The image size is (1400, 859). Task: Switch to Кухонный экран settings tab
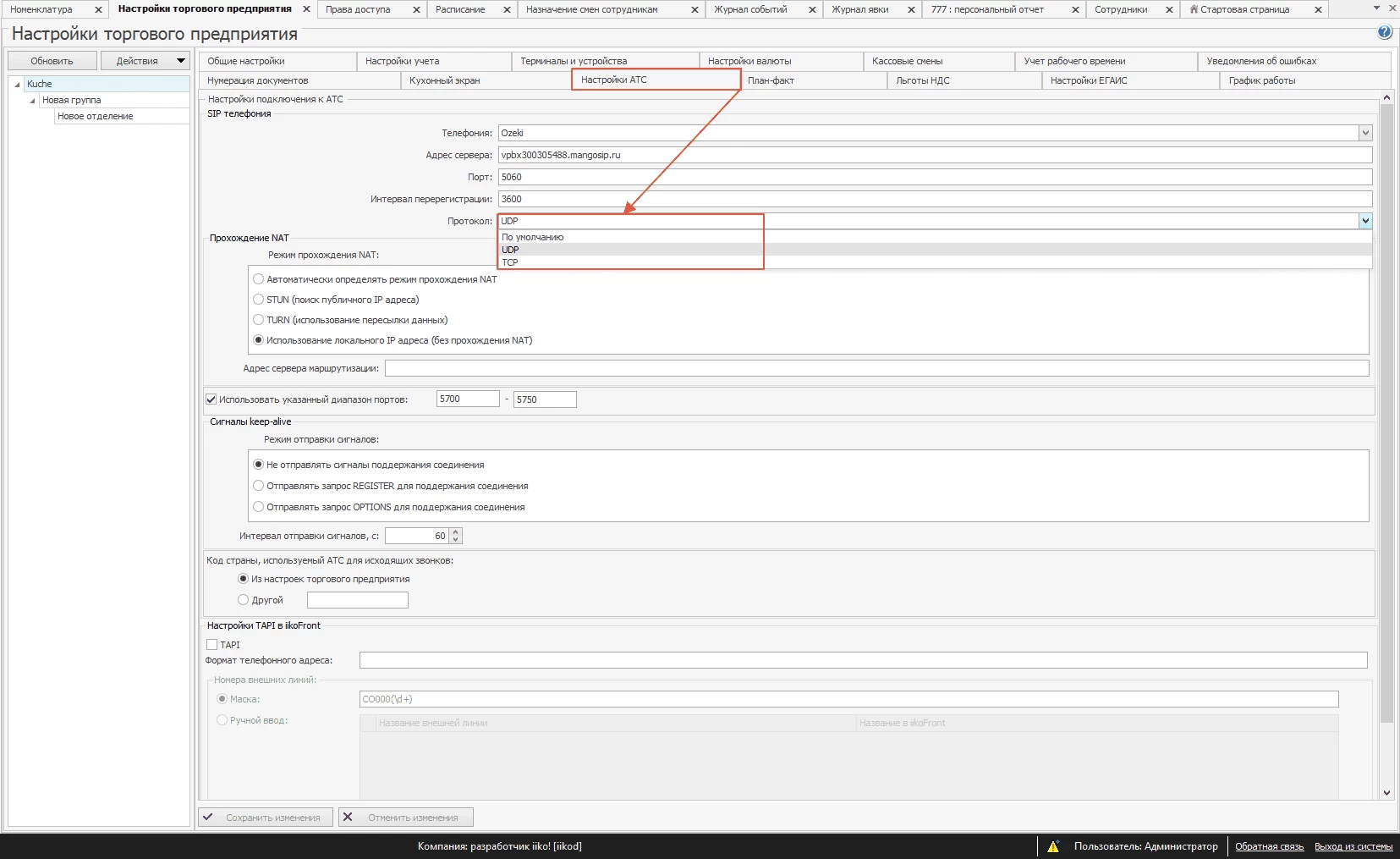[444, 80]
